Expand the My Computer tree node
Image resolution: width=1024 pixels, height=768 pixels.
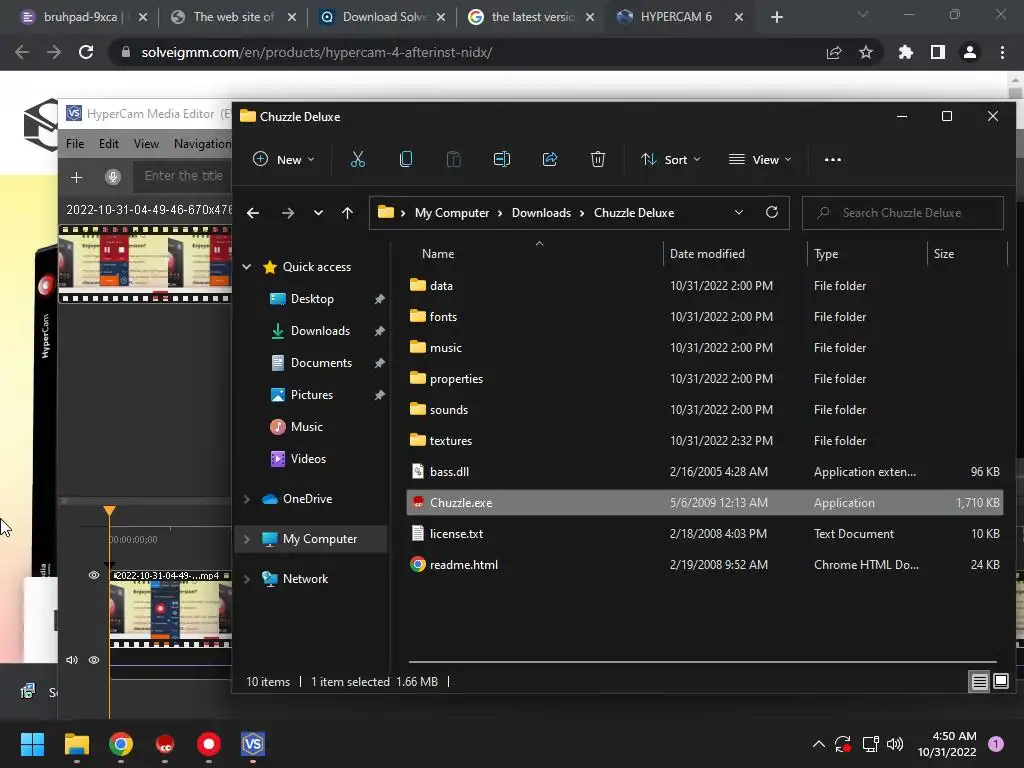[247, 539]
